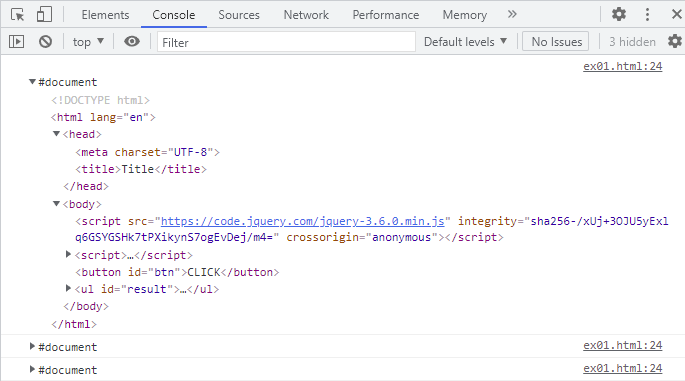The width and height of the screenshot is (685, 381).
Task: Create a live expression with eye icon
Action: pos(131,42)
